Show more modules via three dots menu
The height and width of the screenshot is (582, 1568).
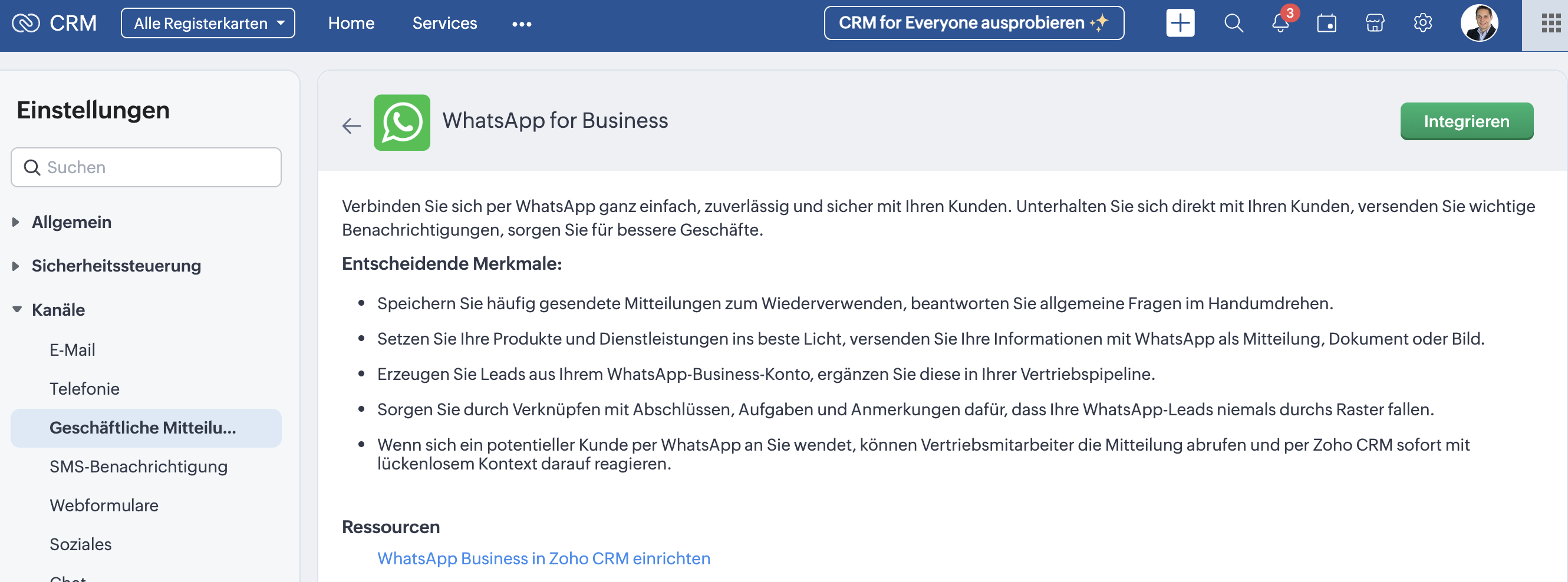(x=522, y=24)
